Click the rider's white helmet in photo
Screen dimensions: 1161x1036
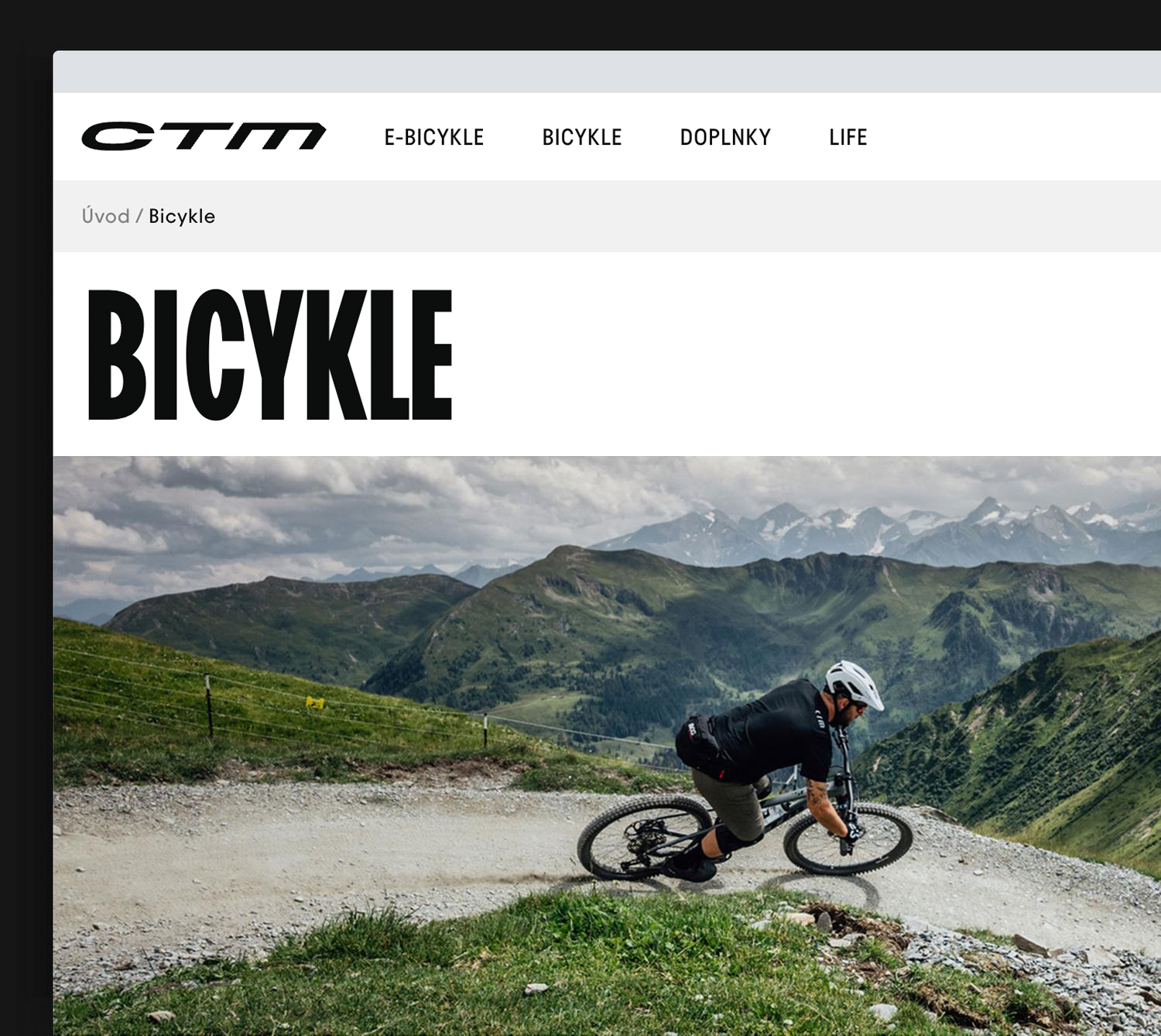853,684
